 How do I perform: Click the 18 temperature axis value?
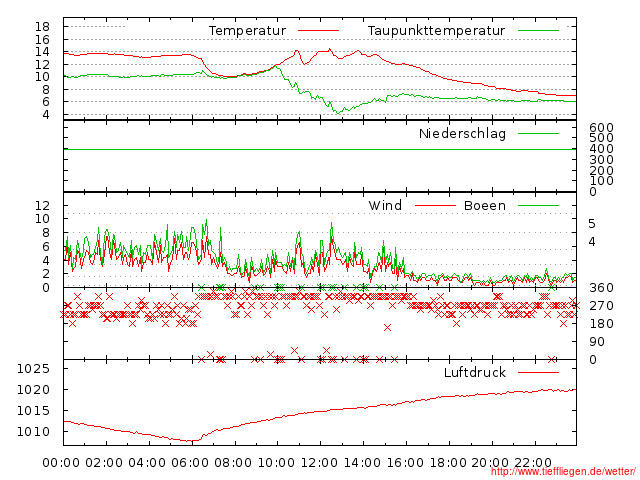42,27
